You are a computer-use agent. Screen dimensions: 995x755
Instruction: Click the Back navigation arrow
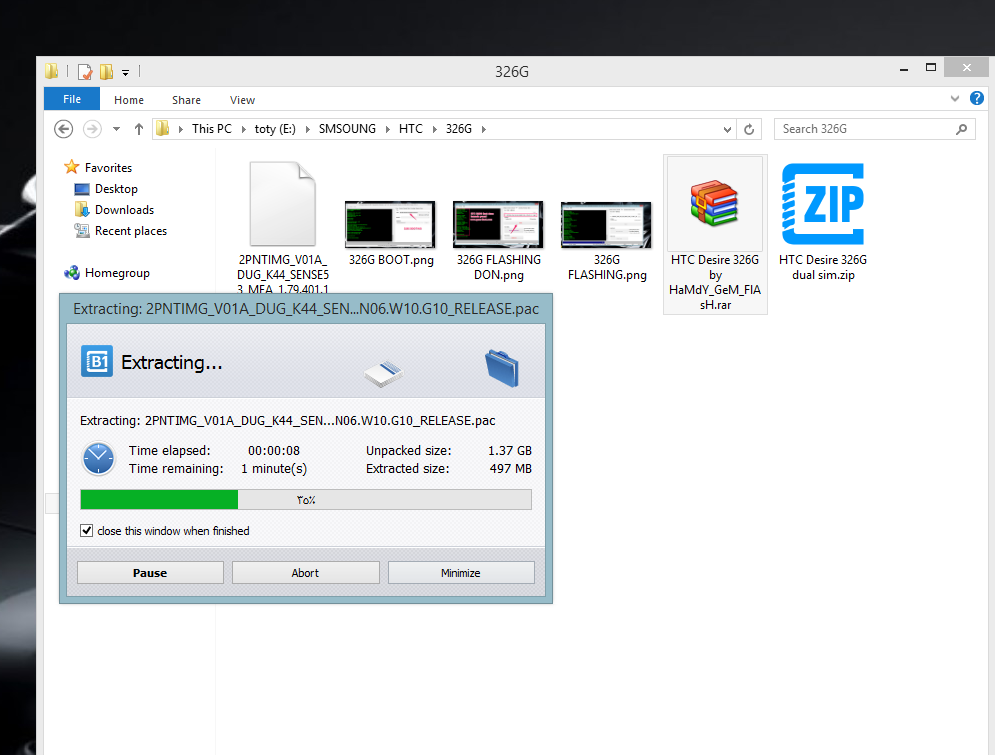[x=63, y=129]
